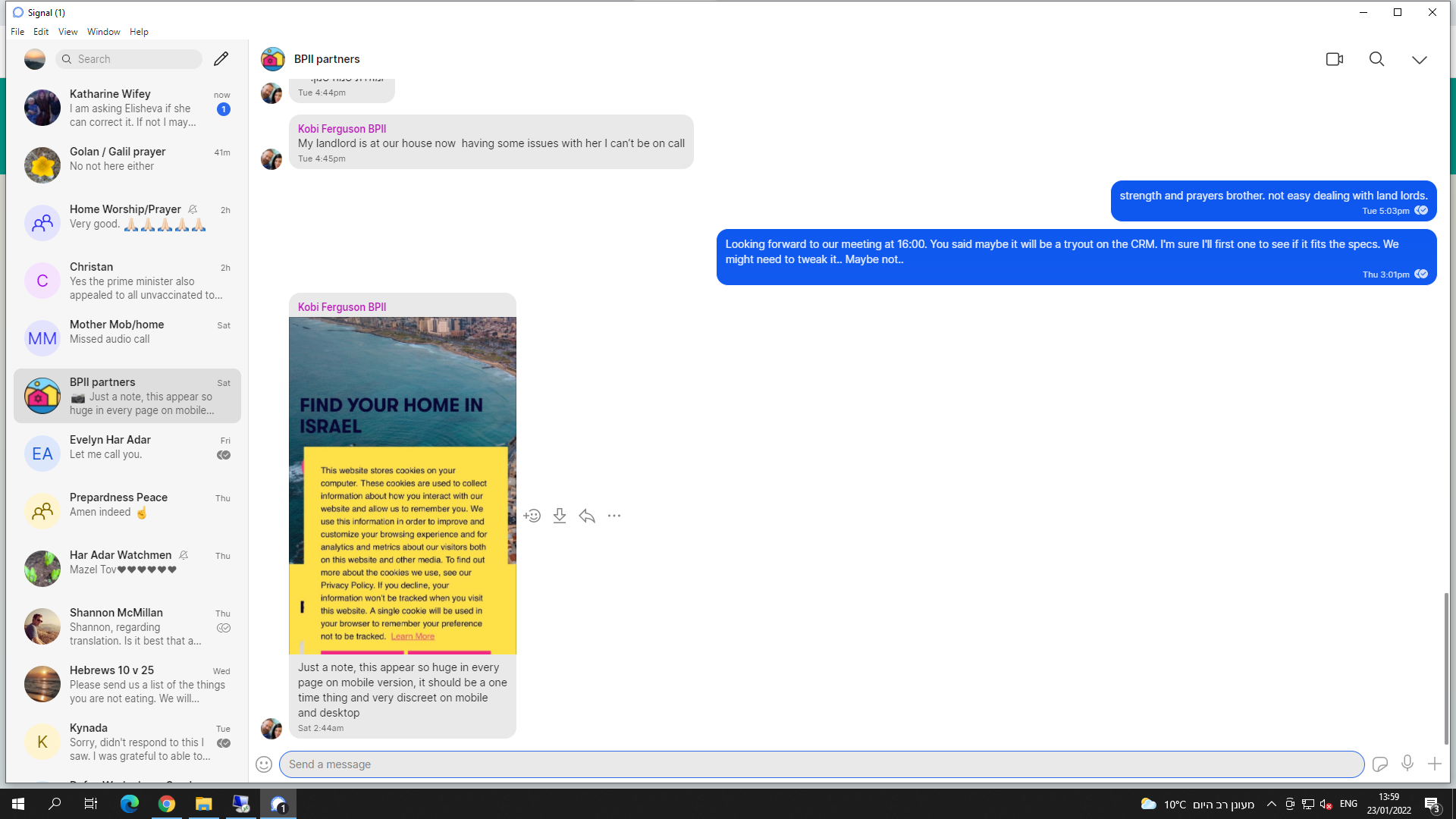
Task: Click the Find Your Home in Israel image
Action: pyautogui.click(x=402, y=485)
